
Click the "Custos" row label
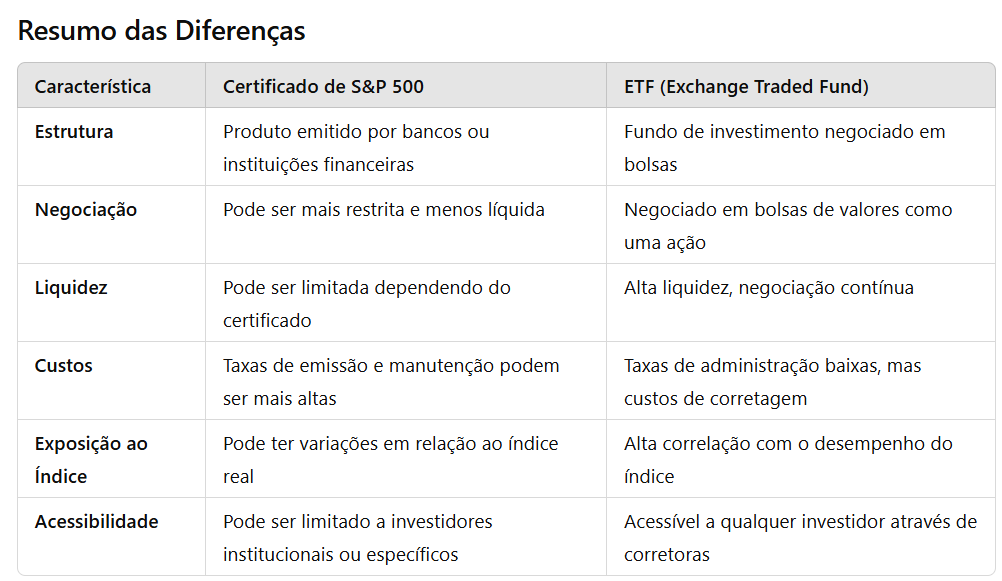(x=63, y=366)
